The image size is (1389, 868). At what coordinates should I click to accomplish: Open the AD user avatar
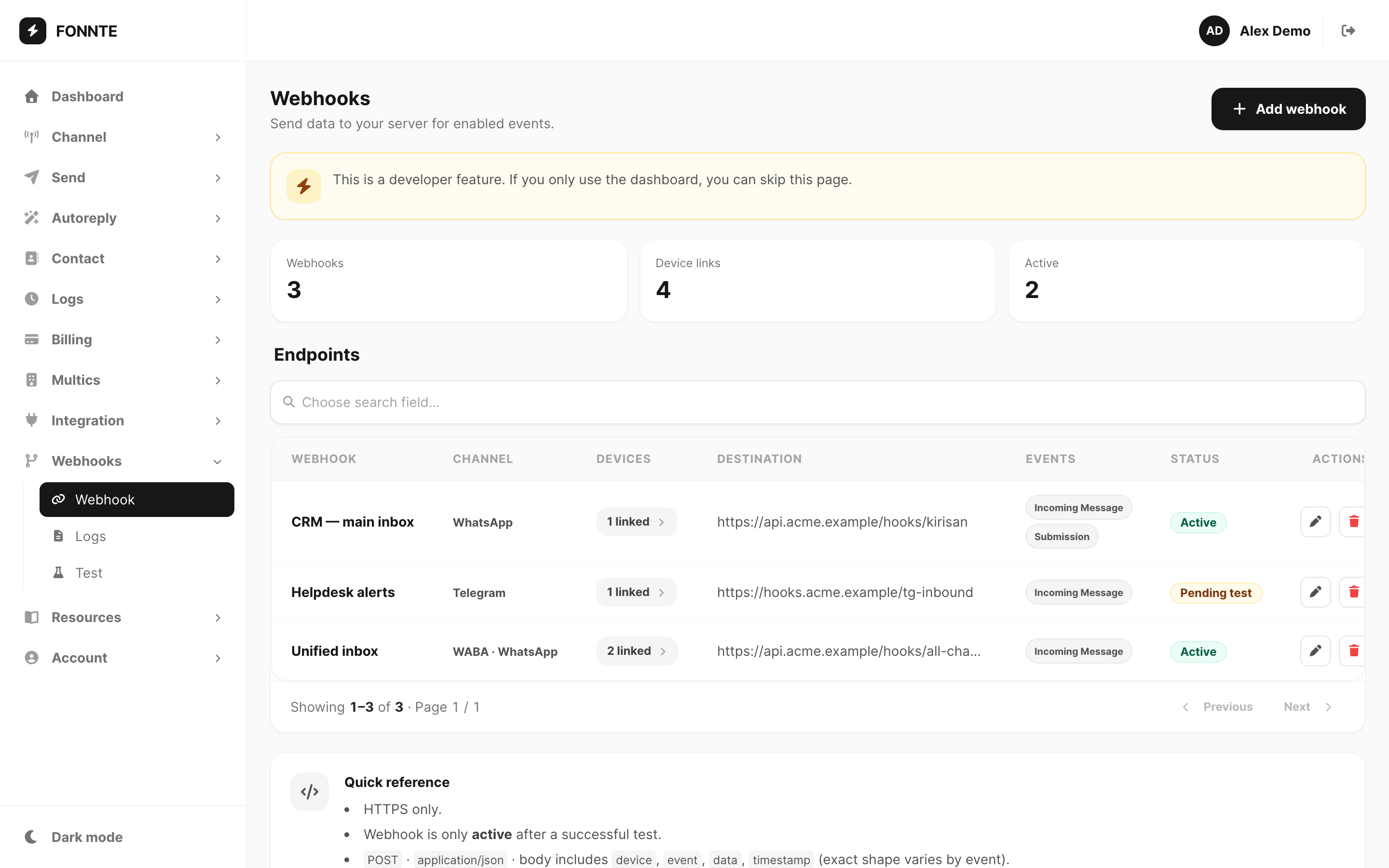(x=1214, y=31)
